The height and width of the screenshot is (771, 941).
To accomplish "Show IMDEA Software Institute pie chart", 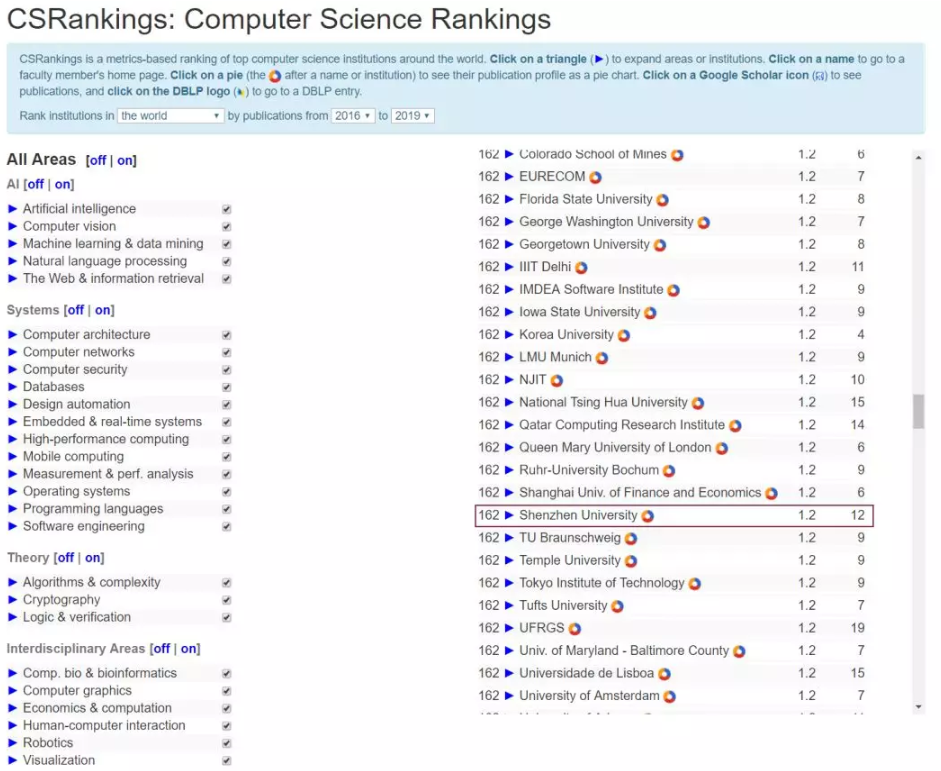I will tap(673, 290).
